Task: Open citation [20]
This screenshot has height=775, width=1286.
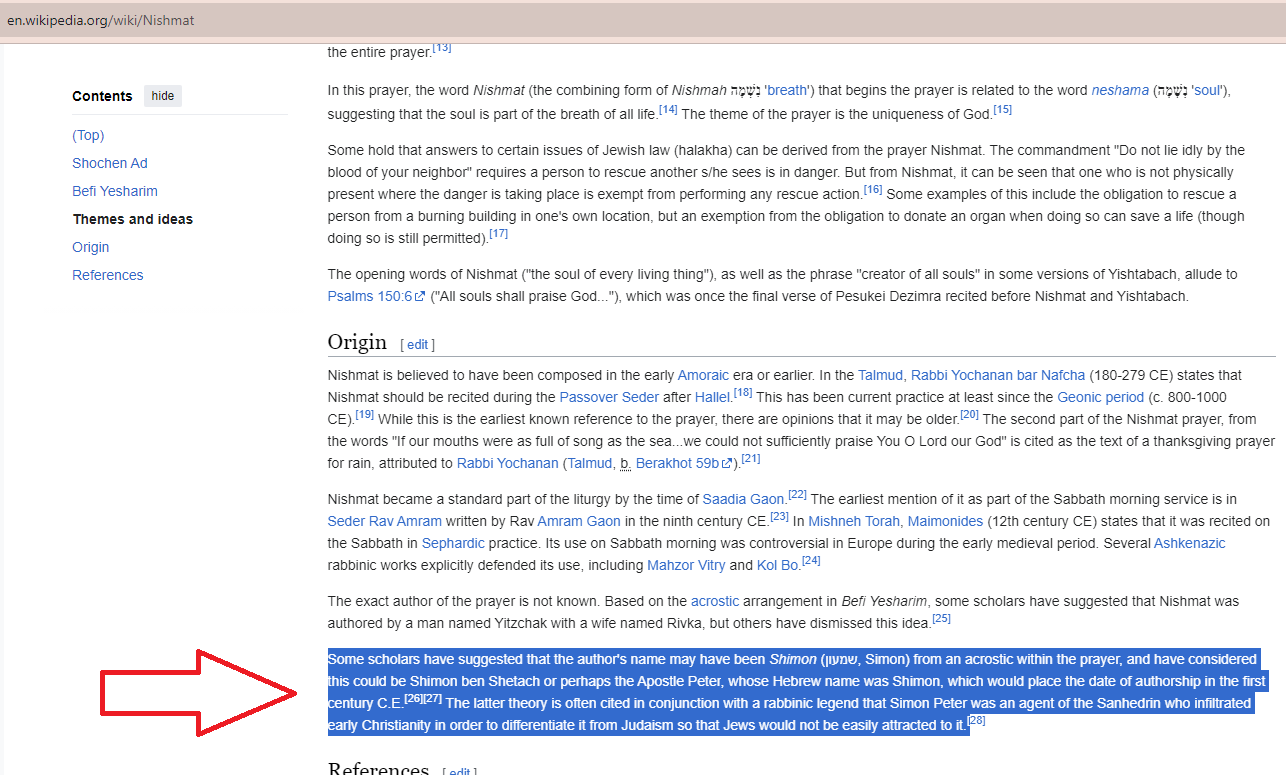Action: (969, 415)
